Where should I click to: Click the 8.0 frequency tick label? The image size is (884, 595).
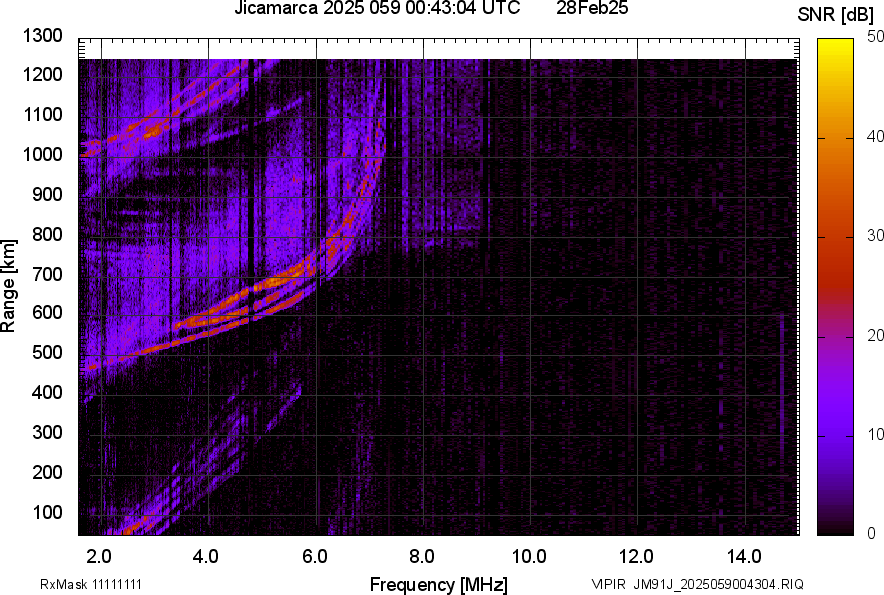422,556
